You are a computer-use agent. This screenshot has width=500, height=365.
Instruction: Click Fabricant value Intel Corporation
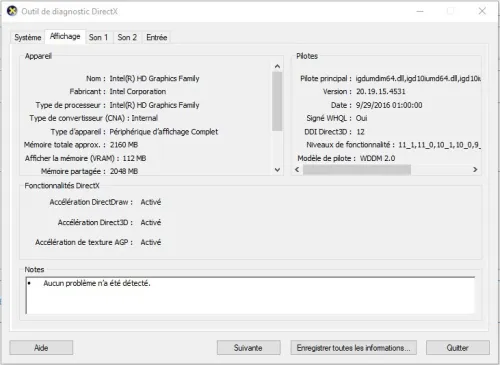tap(138, 91)
